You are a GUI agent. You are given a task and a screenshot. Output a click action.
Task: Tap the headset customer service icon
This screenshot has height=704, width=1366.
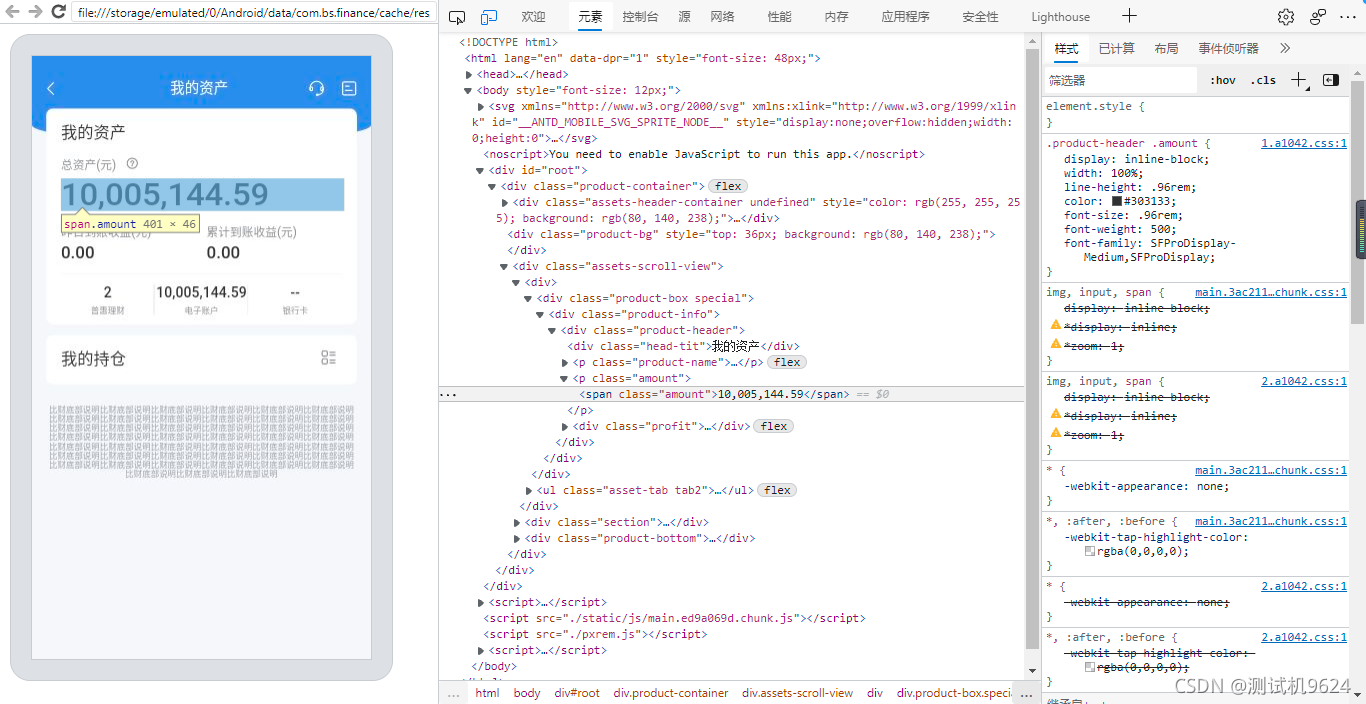(317, 88)
